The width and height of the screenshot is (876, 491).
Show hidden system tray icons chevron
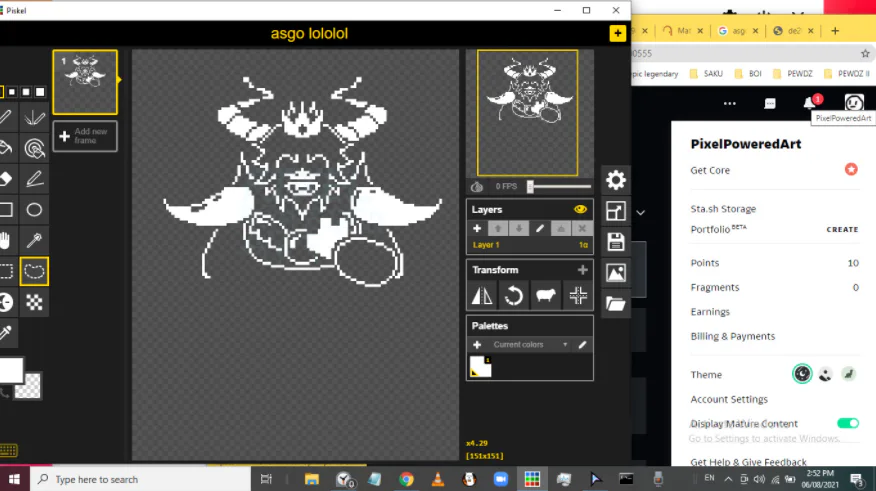coord(729,479)
